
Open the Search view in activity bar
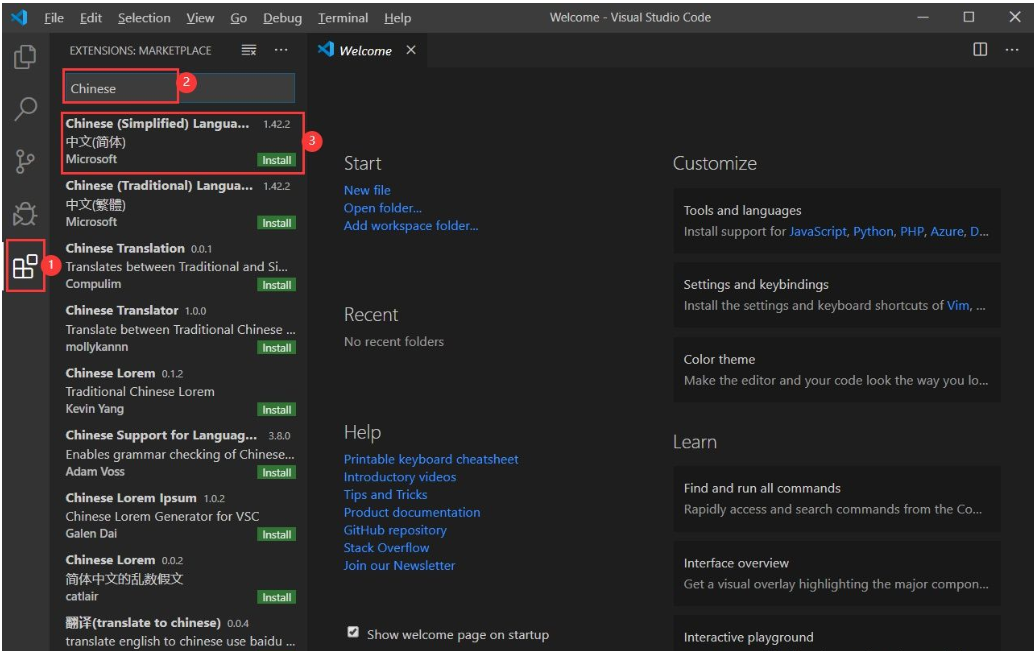pyautogui.click(x=25, y=109)
